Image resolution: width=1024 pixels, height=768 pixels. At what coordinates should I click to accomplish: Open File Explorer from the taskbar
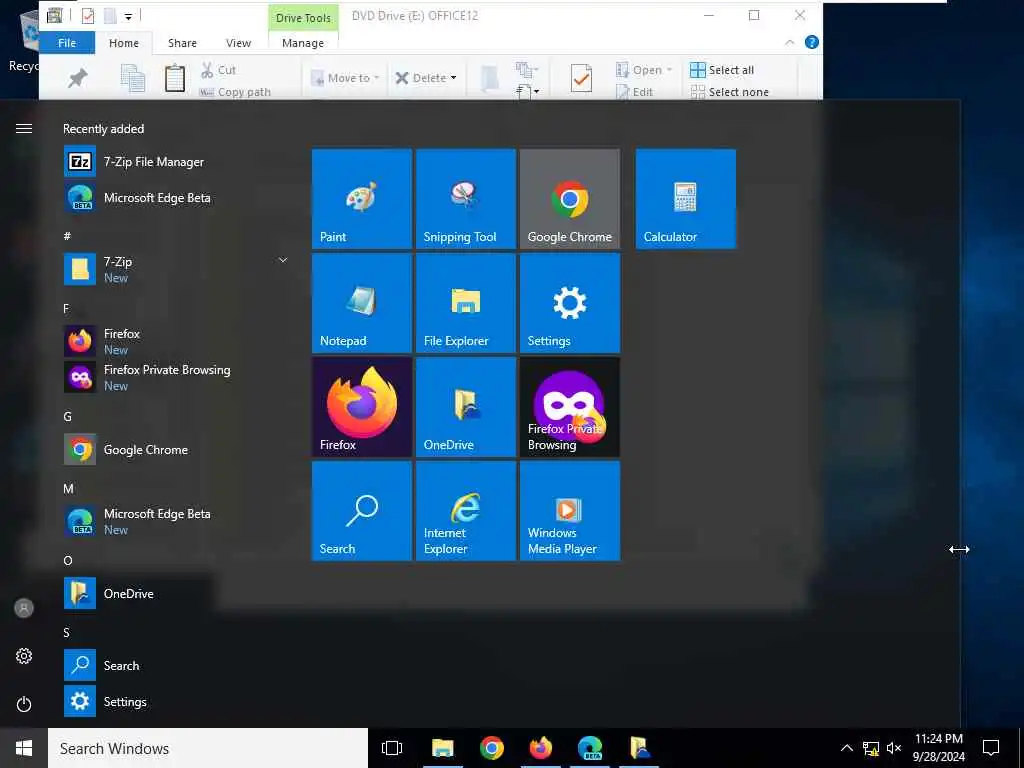pyautogui.click(x=442, y=748)
